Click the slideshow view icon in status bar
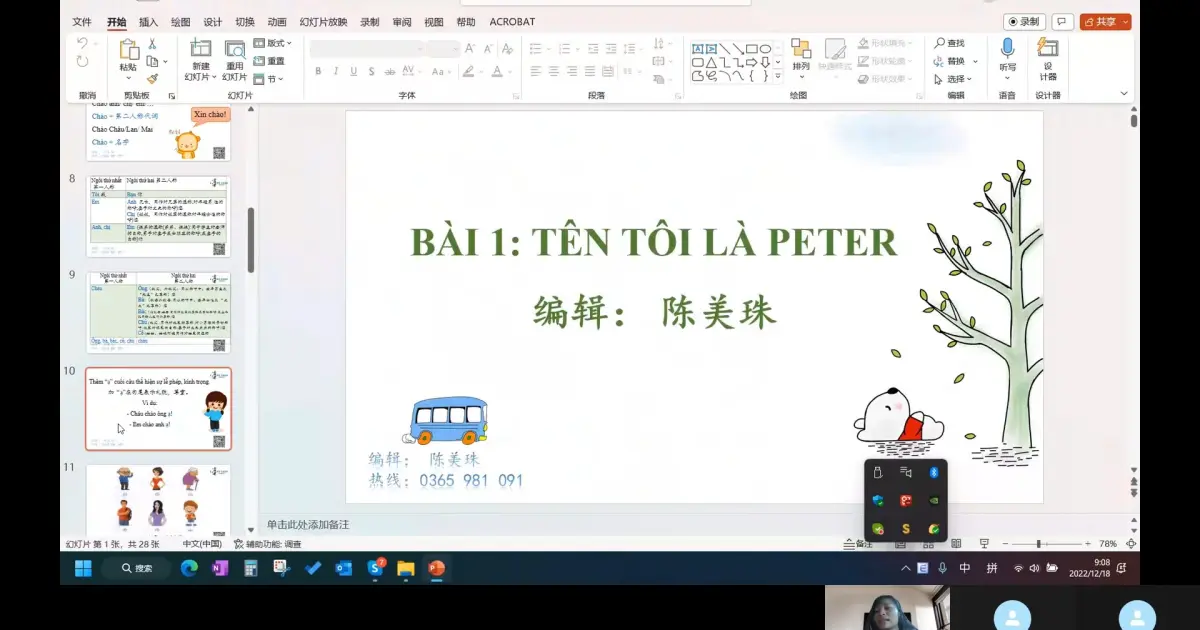 click(985, 543)
